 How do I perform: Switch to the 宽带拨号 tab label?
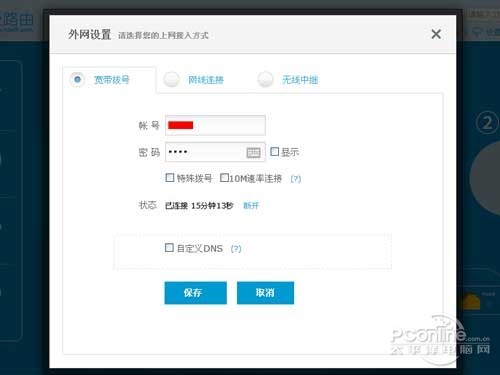[111, 80]
